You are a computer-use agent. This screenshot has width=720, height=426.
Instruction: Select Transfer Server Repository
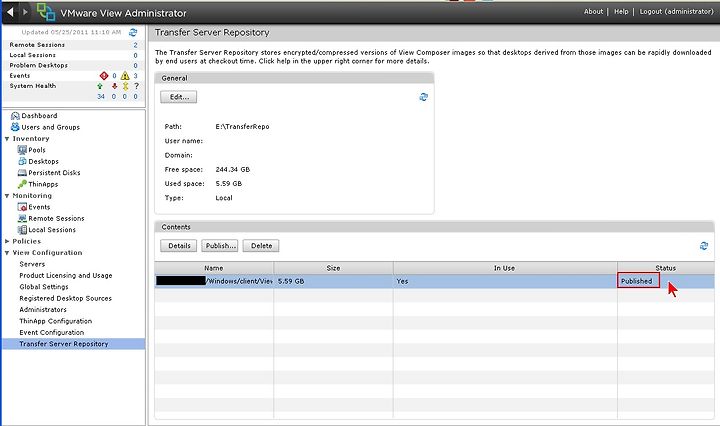[x=73, y=344]
